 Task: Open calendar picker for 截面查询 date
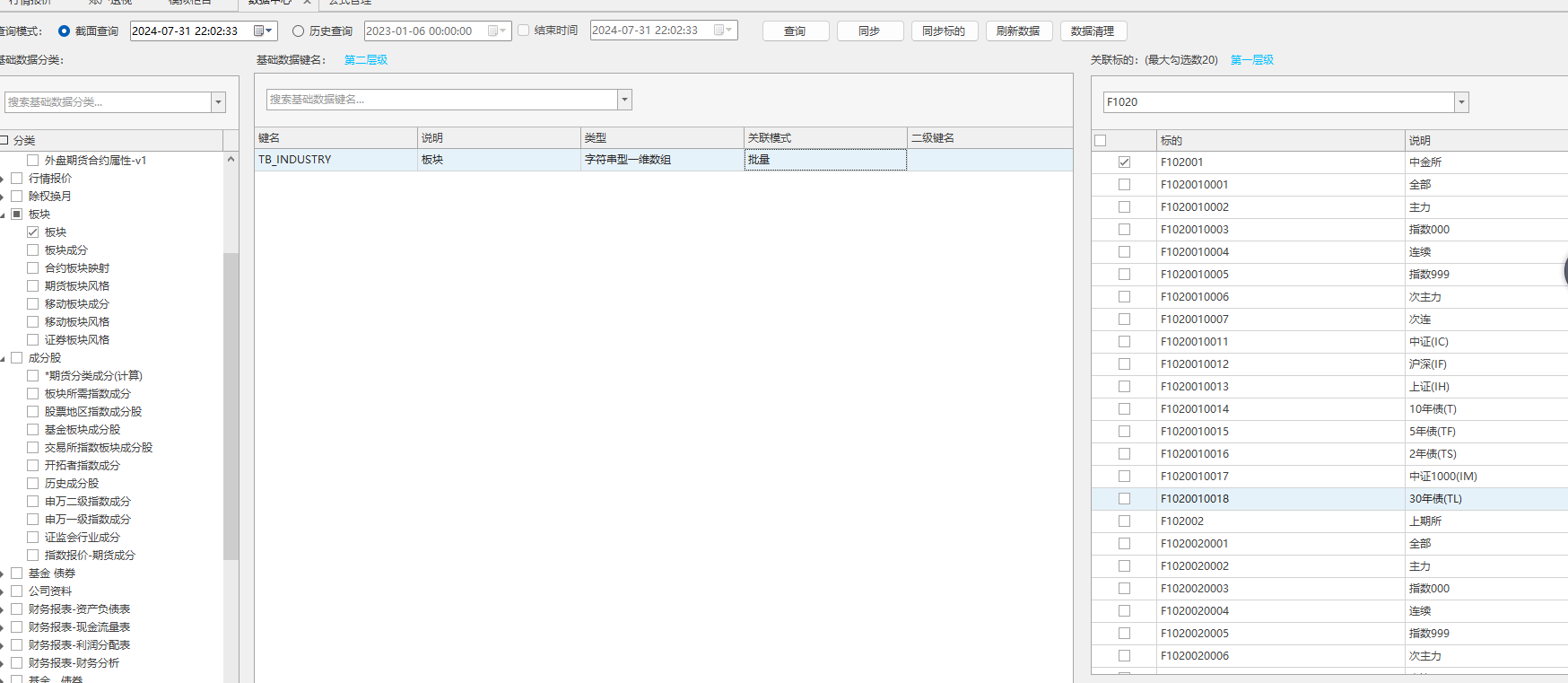[263, 31]
